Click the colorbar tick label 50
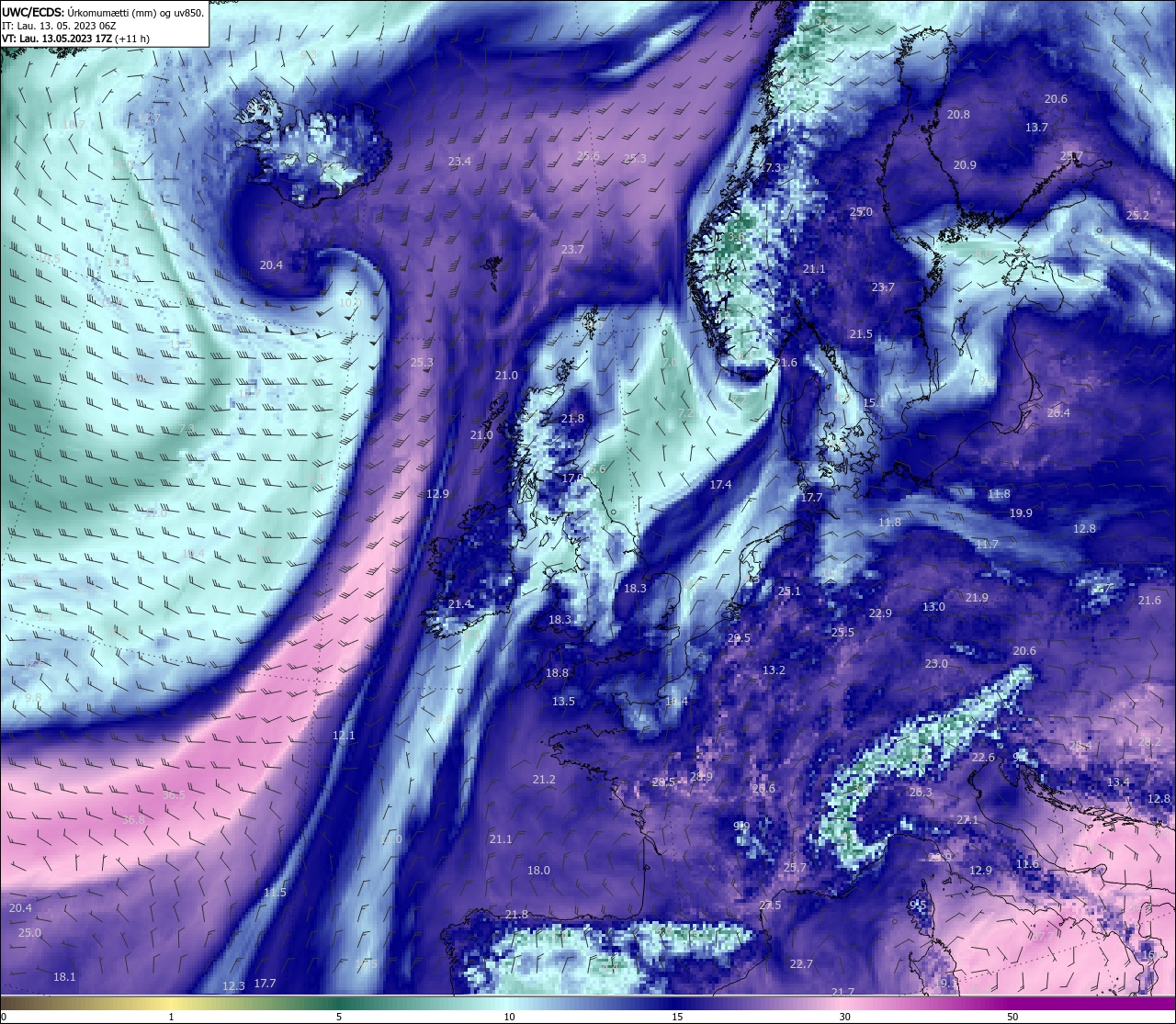 pos(1012,1017)
